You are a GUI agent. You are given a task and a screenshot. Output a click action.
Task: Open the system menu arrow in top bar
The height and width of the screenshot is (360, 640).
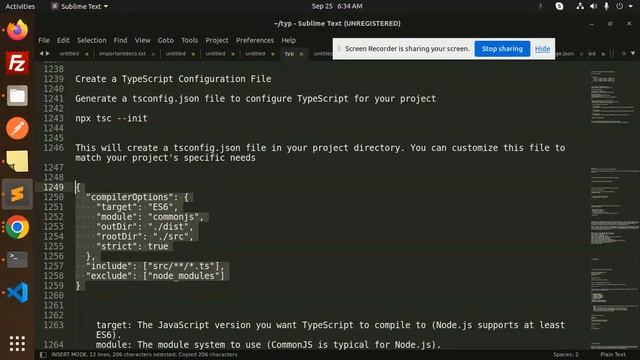[631, 6]
